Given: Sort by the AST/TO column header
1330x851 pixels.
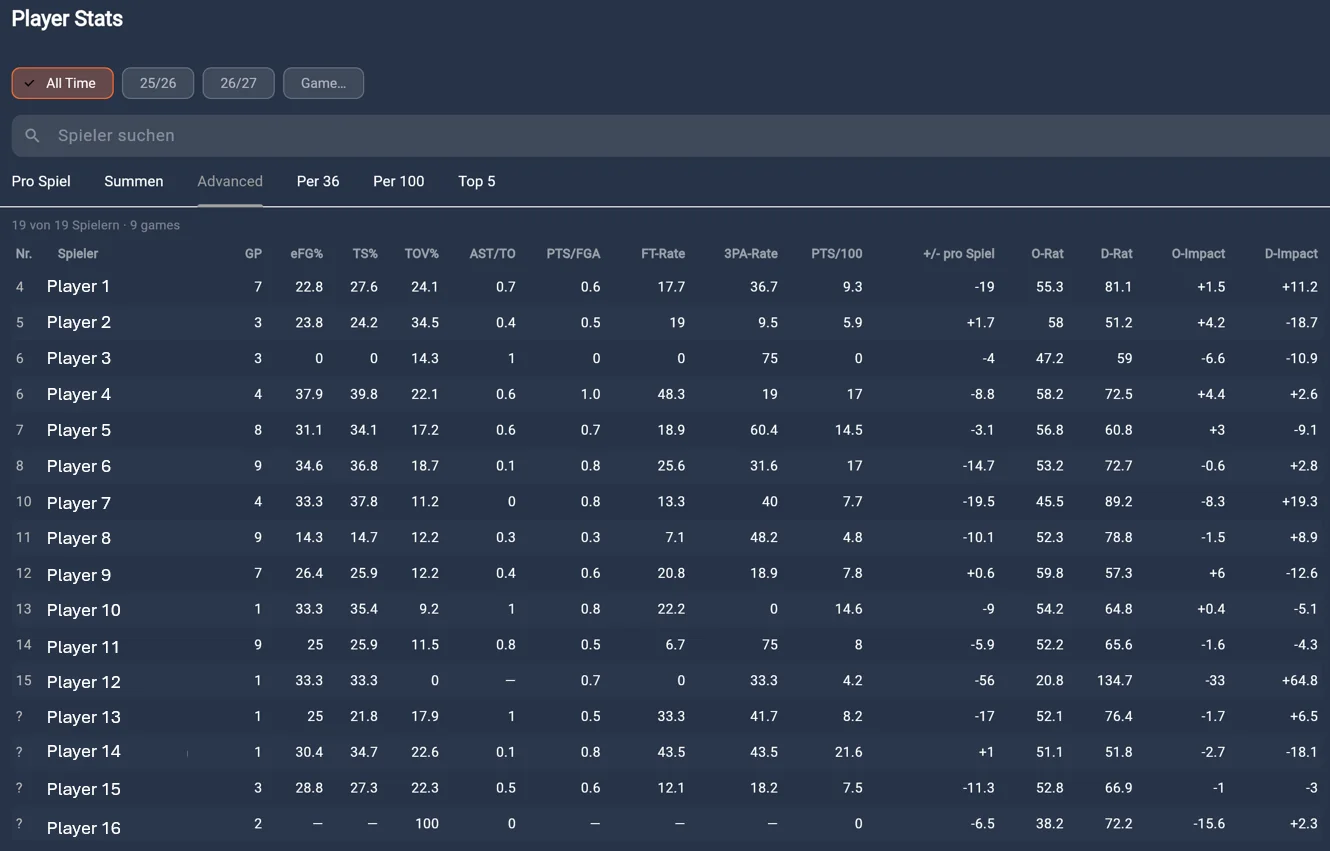Looking at the screenshot, I should [x=493, y=254].
